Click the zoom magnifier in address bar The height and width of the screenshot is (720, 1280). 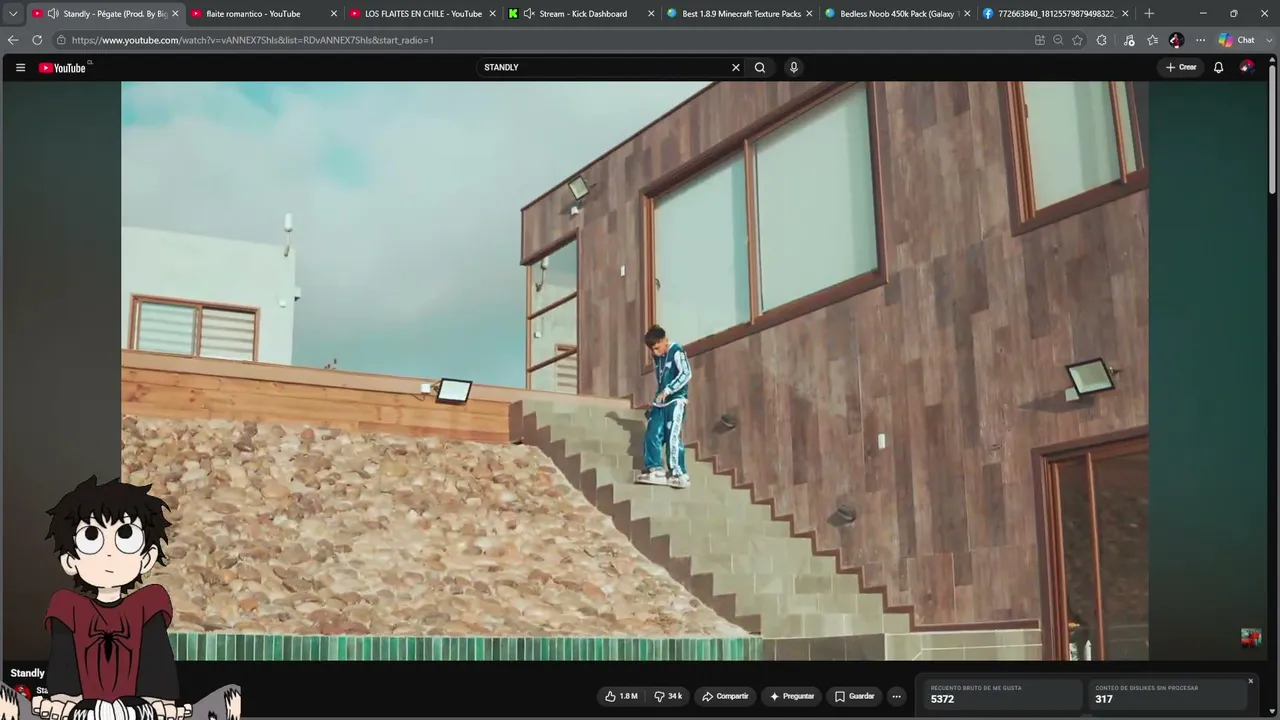point(1058,40)
